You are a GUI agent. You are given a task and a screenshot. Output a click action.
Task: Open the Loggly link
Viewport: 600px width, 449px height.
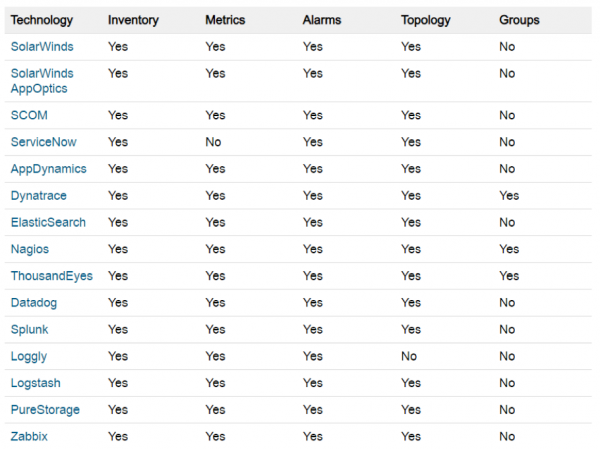coord(29,356)
